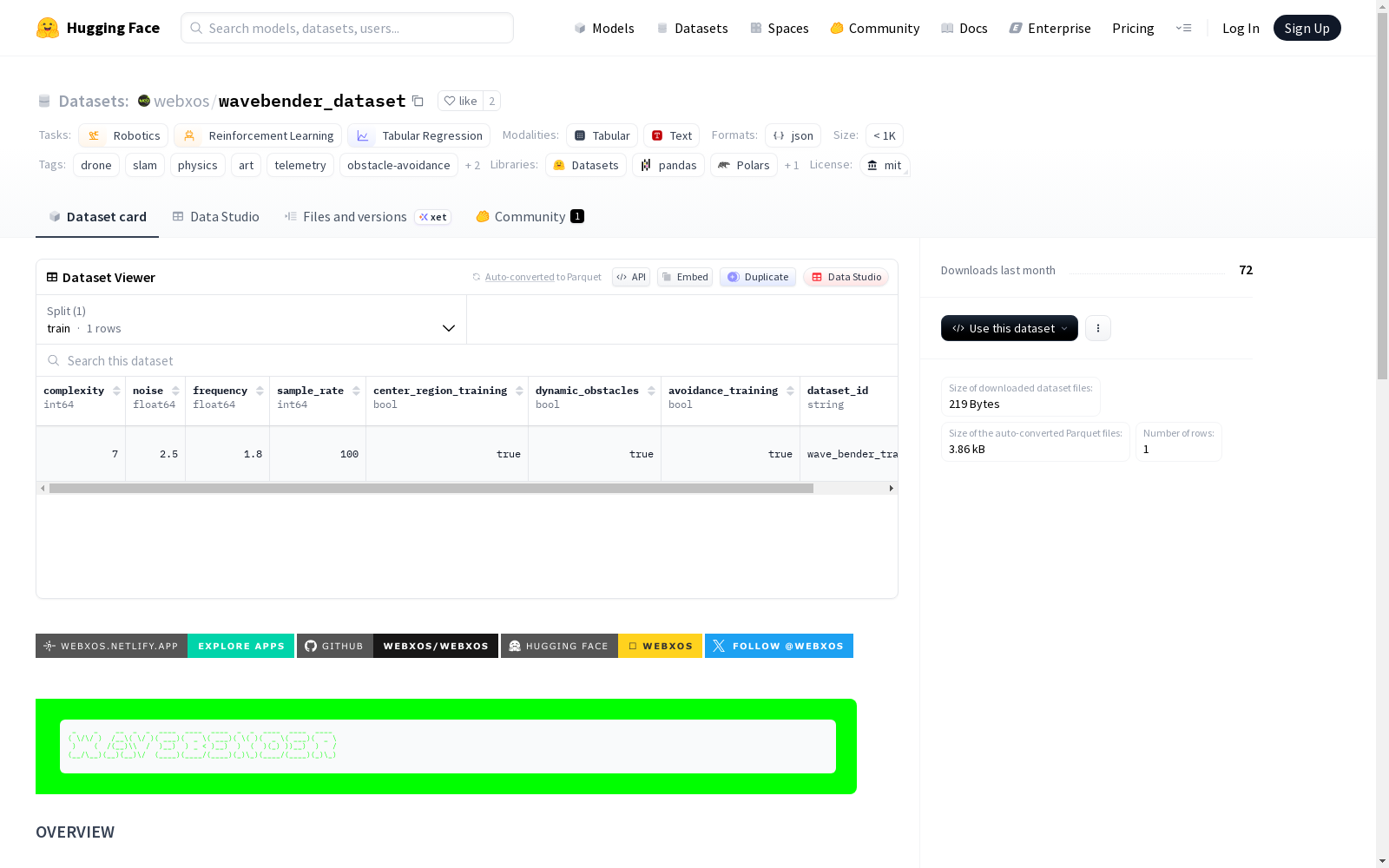Sort by sample_rate column arrows
Screen dimensions: 1389x868
[x=356, y=391]
